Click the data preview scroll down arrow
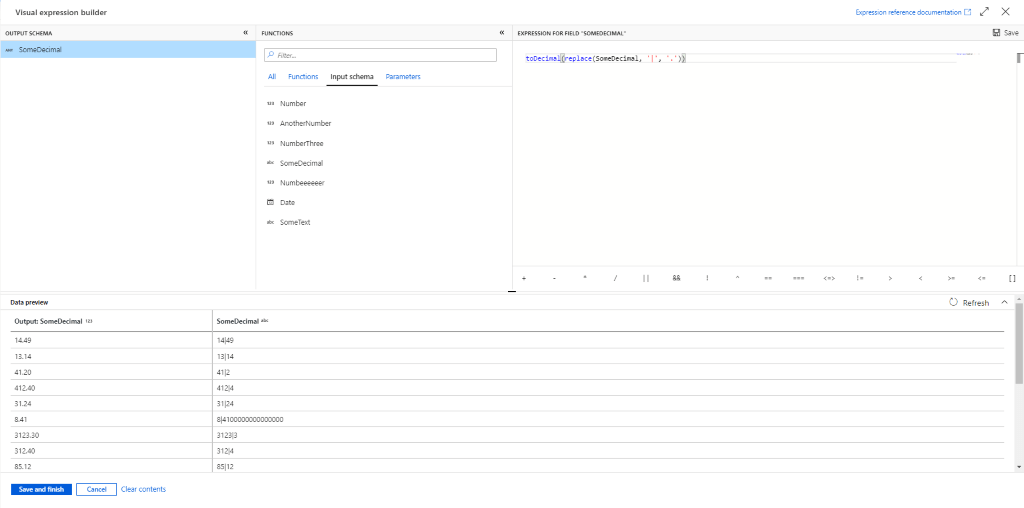1024x508 pixels. [x=1019, y=466]
